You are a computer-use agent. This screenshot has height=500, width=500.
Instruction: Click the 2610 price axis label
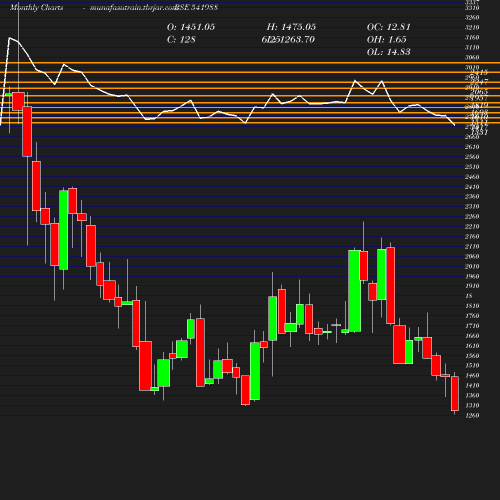click(x=472, y=147)
